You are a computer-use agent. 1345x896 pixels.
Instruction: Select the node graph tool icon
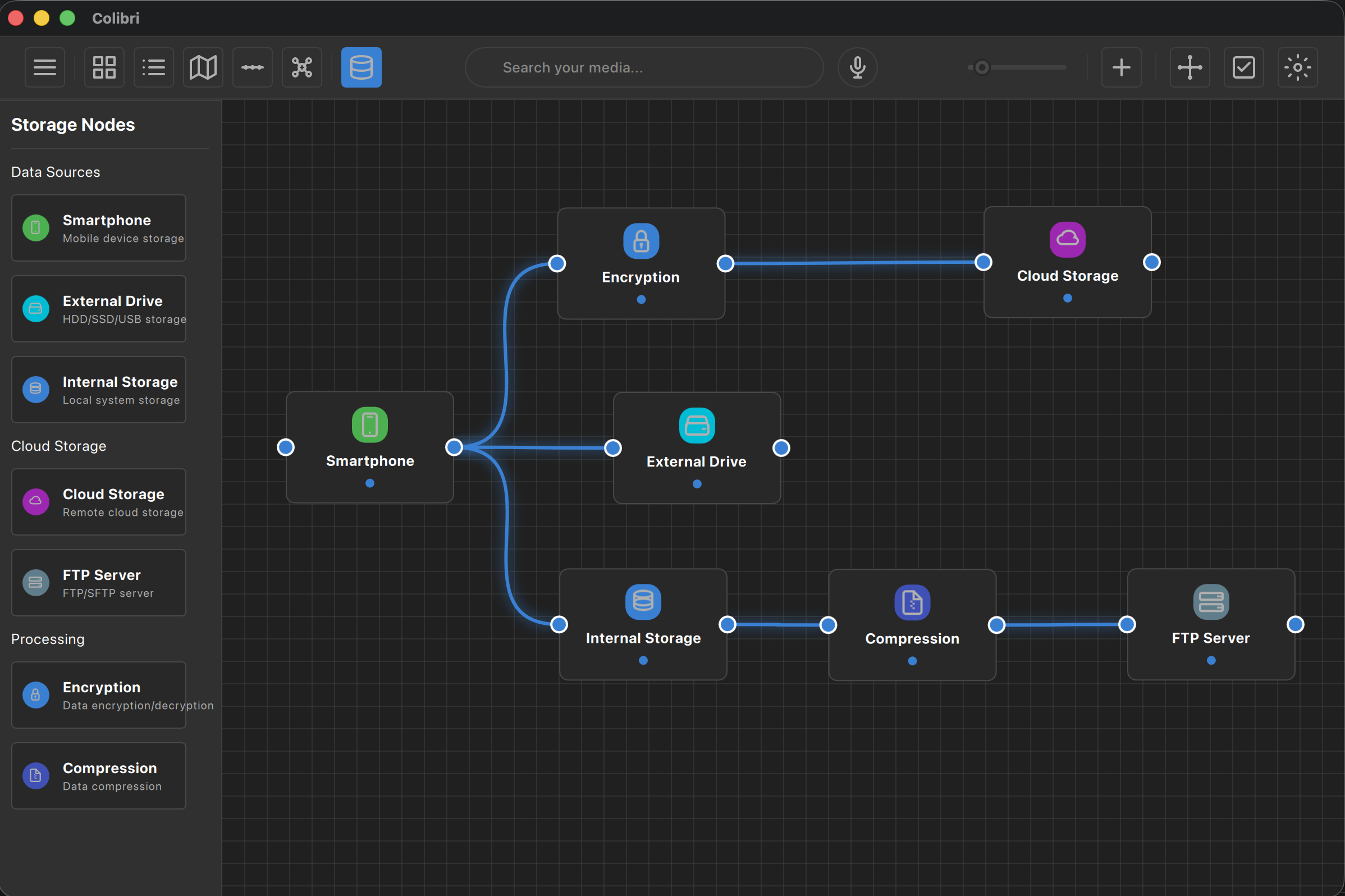tap(301, 67)
